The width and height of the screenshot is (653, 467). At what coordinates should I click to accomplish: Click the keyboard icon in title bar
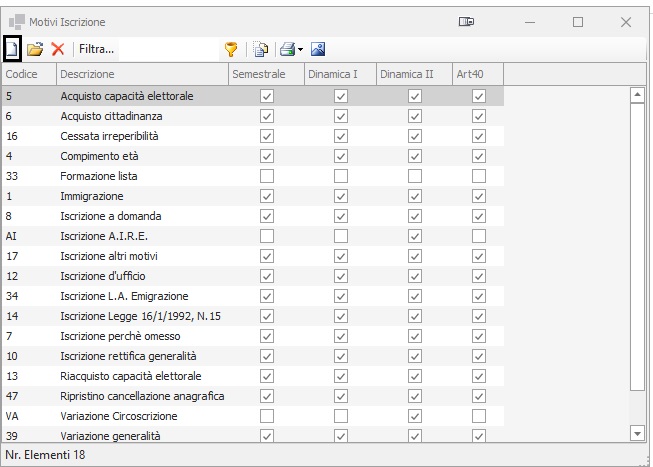(x=466, y=21)
